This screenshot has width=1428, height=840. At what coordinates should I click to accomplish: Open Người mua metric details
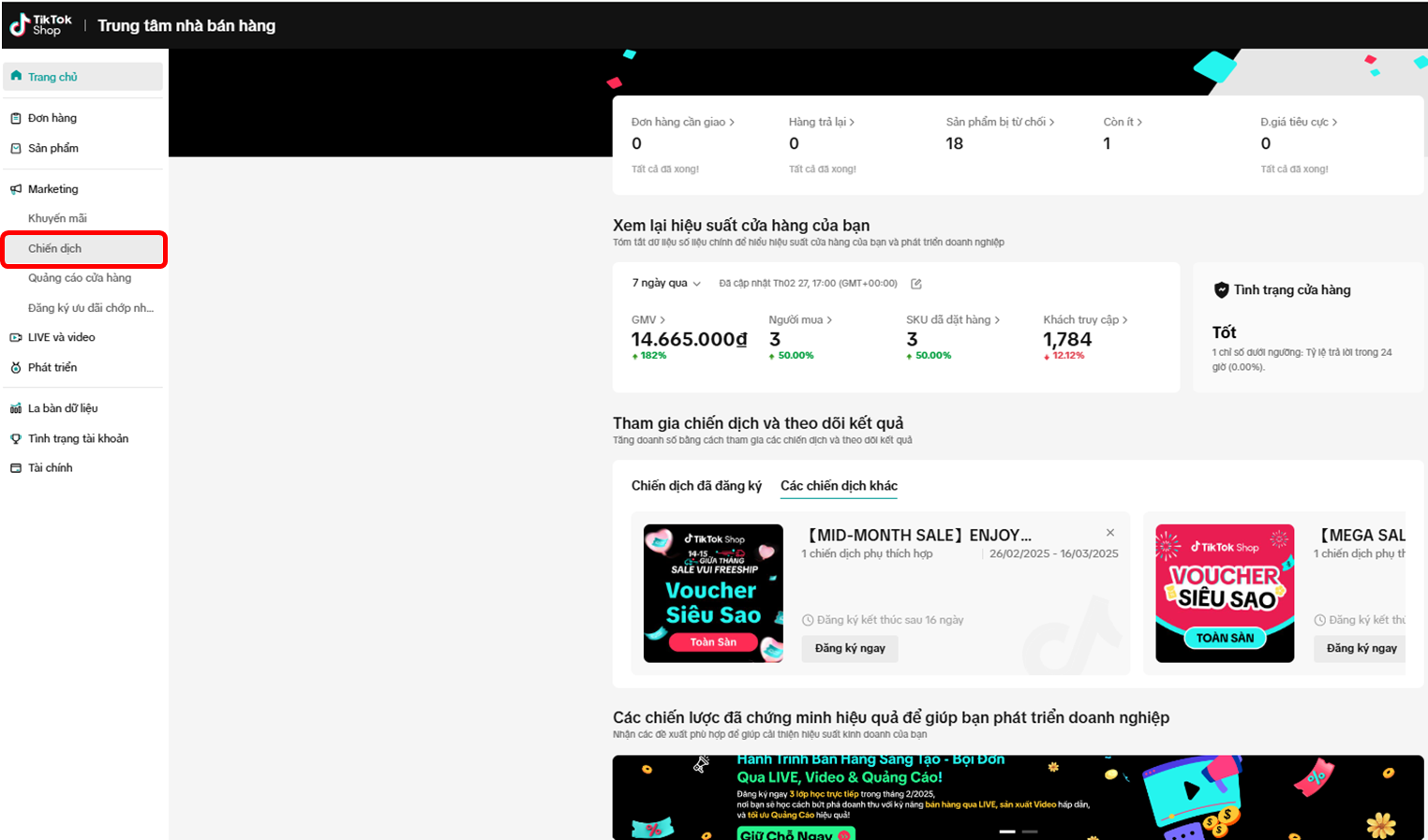(800, 320)
